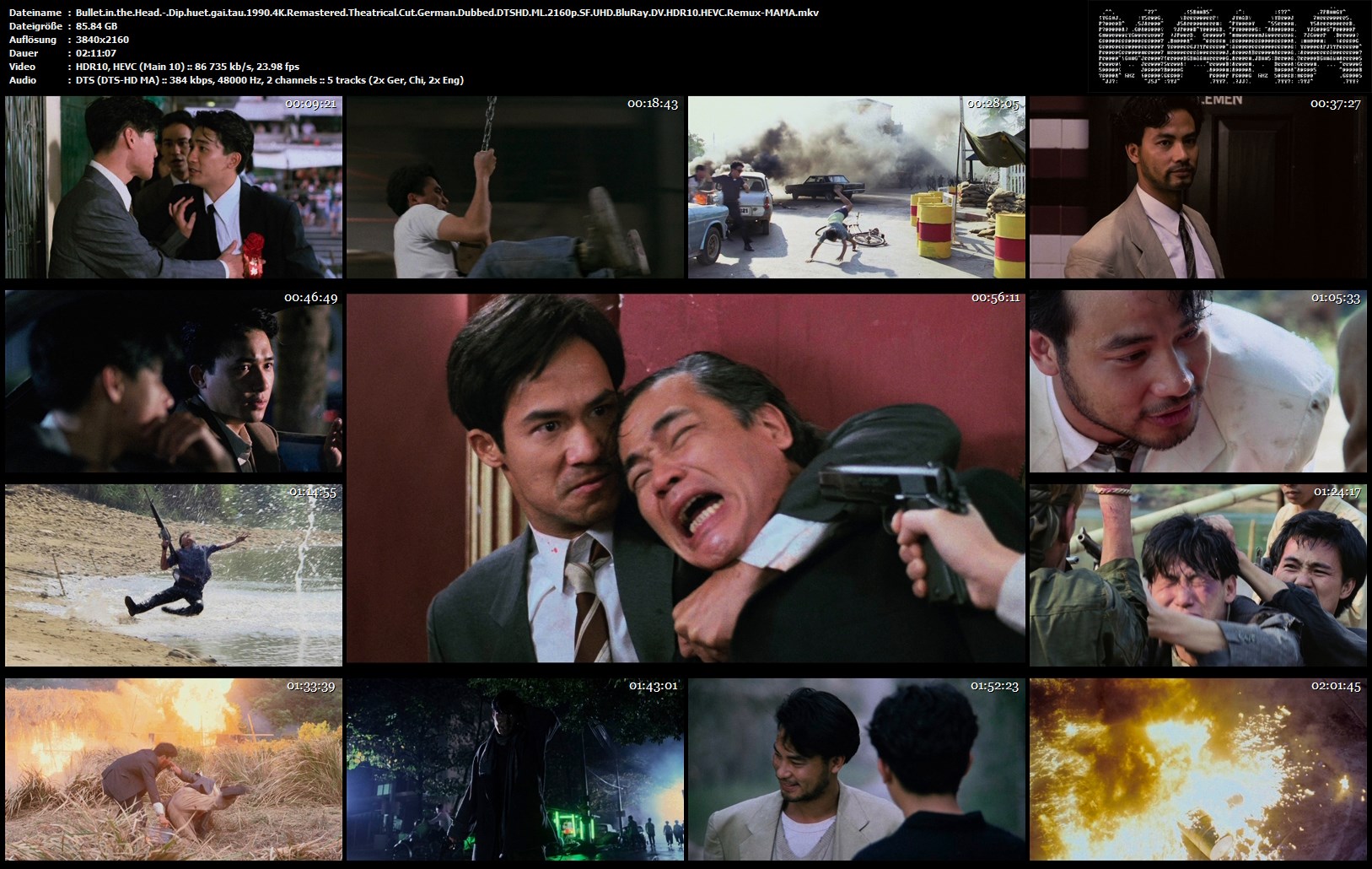Click the thumbnail stamped 01:24:17
The height and width of the screenshot is (869, 1372).
tap(1198, 575)
